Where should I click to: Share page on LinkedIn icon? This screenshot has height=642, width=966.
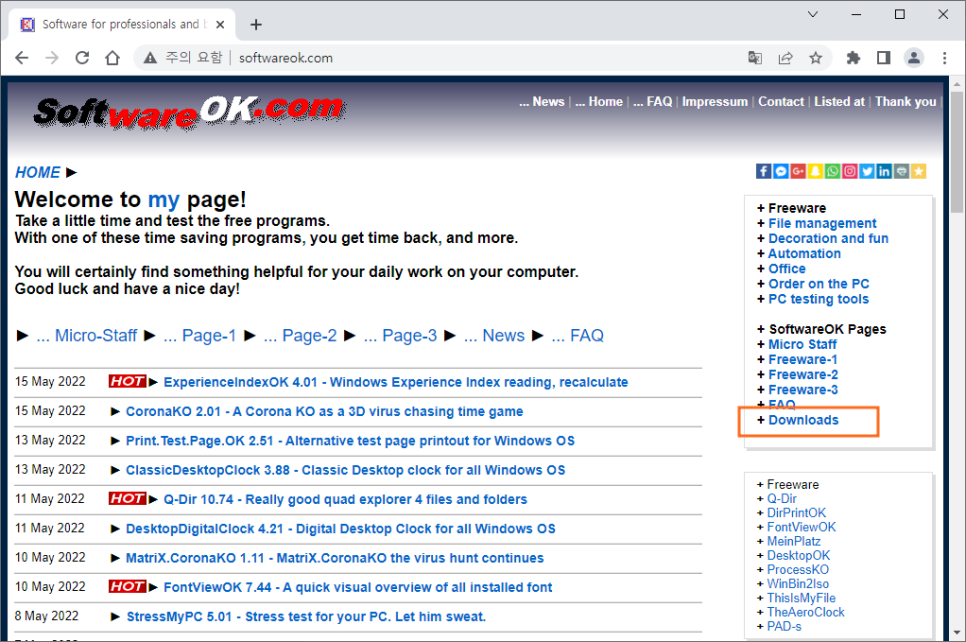click(884, 171)
